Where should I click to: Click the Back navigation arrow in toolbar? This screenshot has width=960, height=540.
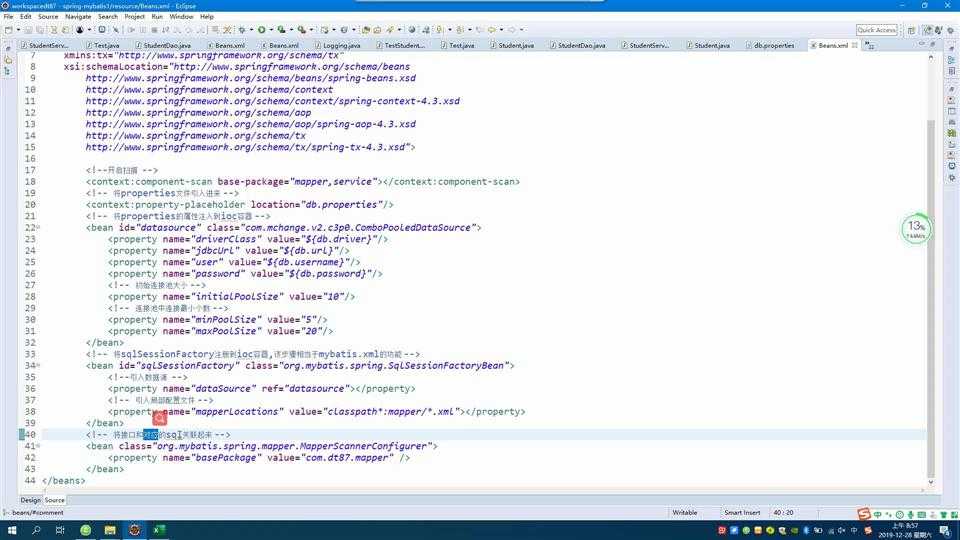pos(492,29)
